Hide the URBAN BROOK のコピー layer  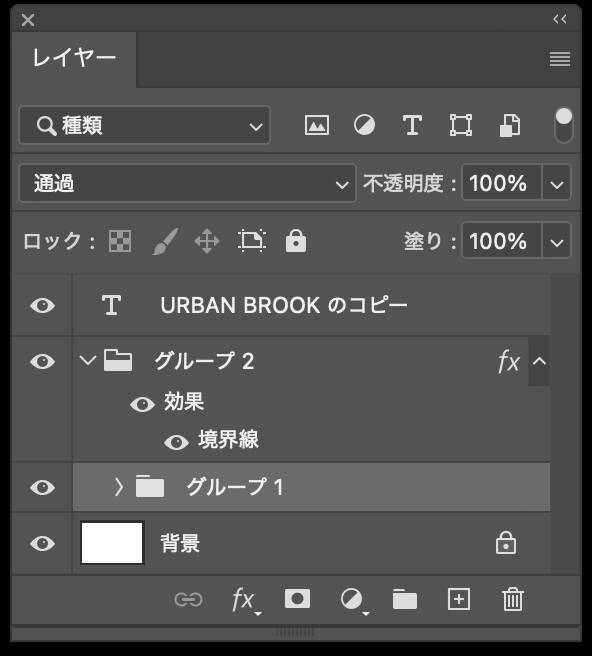pyautogui.click(x=43, y=306)
